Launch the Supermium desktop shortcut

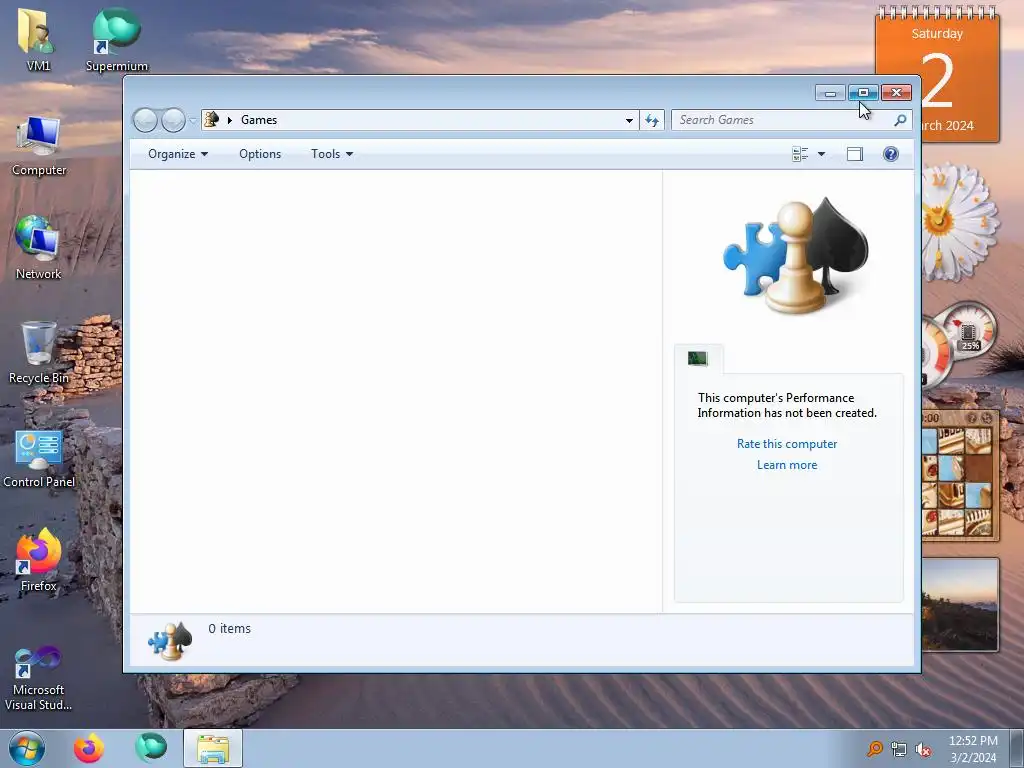point(116,39)
